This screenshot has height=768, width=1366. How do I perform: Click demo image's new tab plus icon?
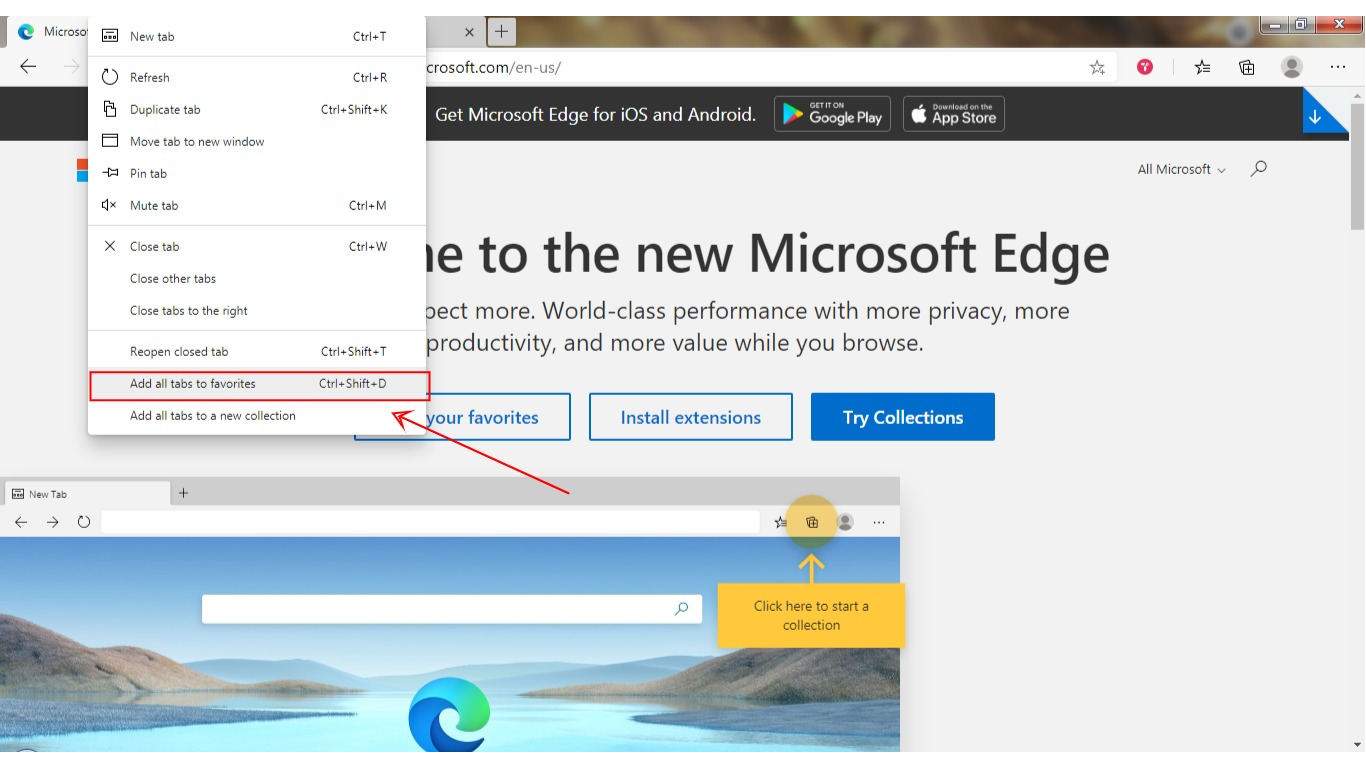(x=183, y=493)
